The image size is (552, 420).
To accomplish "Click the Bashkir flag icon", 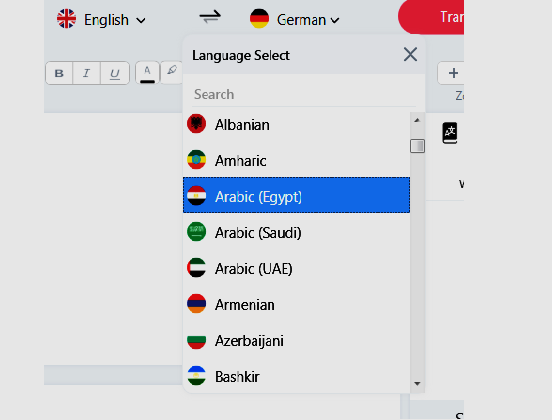I will point(196,376).
